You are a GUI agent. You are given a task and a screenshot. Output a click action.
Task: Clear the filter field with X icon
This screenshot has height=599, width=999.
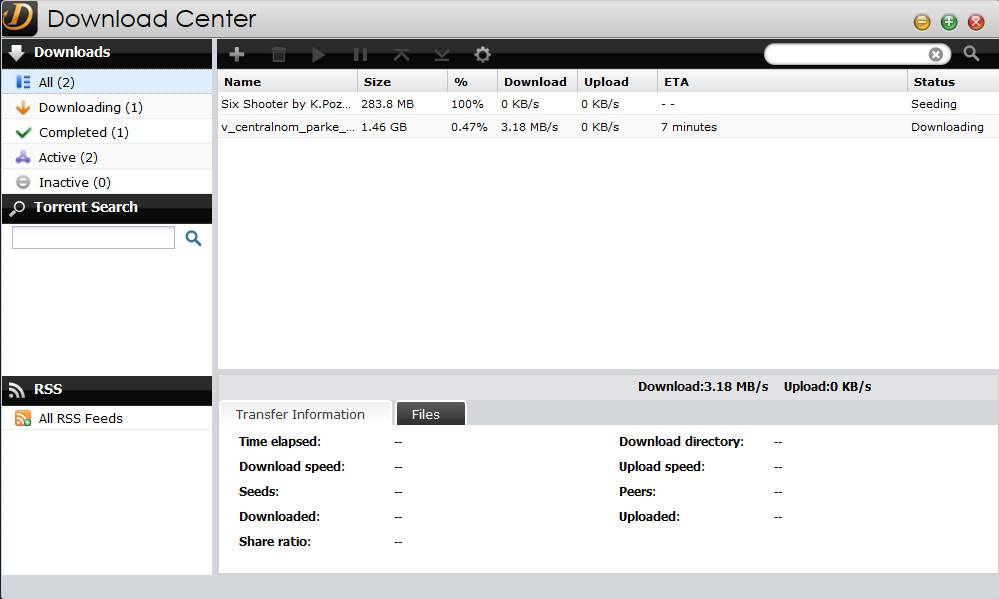pyautogui.click(x=935, y=54)
